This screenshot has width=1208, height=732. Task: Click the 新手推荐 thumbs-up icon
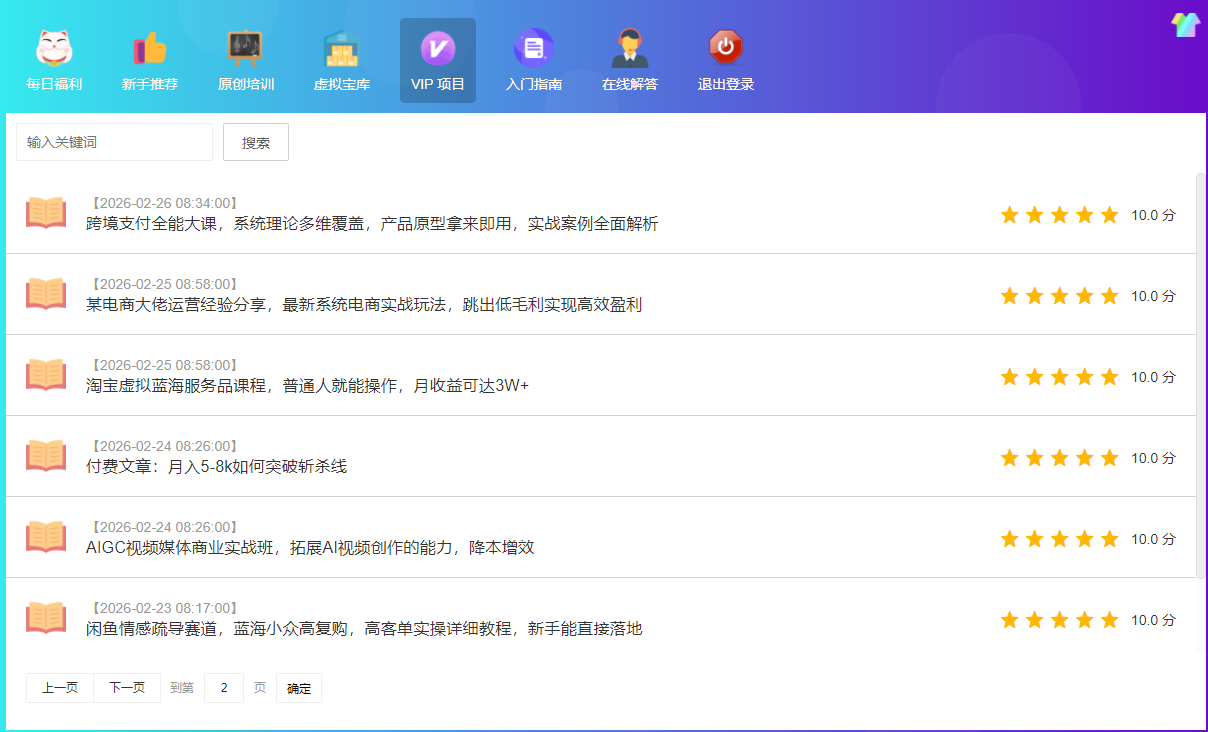pos(150,49)
